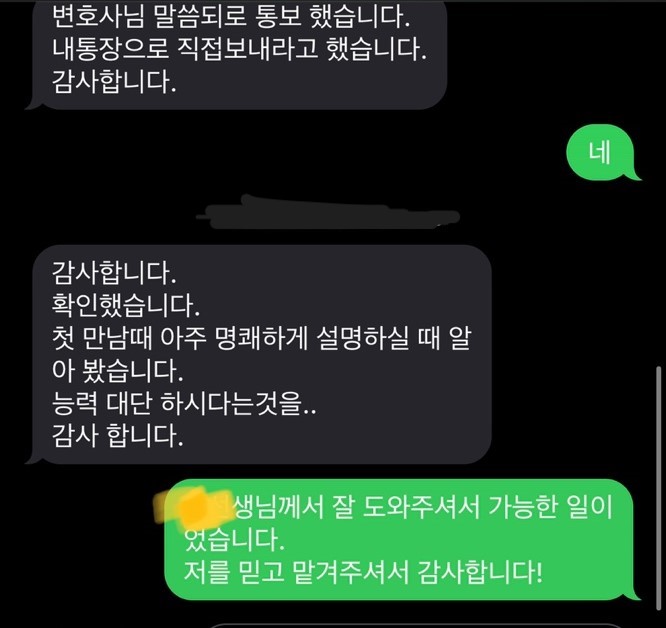Tap the tail of the first gray bubble
Viewport: 666px width, 628px height.
(36, 103)
